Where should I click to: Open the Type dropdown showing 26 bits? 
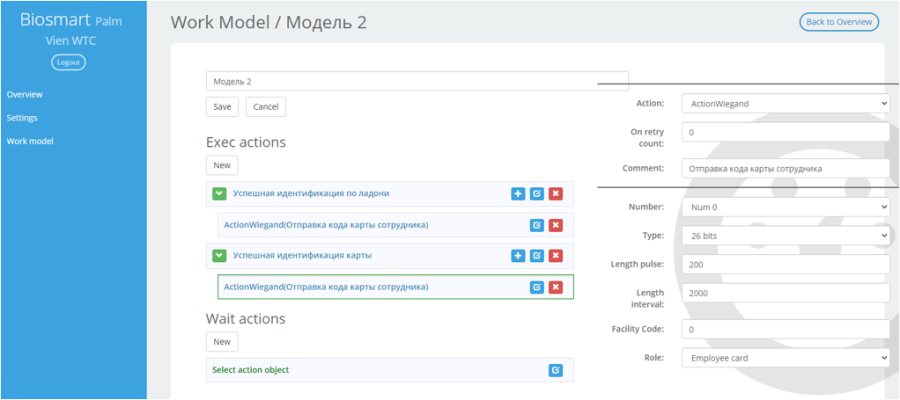coord(786,235)
